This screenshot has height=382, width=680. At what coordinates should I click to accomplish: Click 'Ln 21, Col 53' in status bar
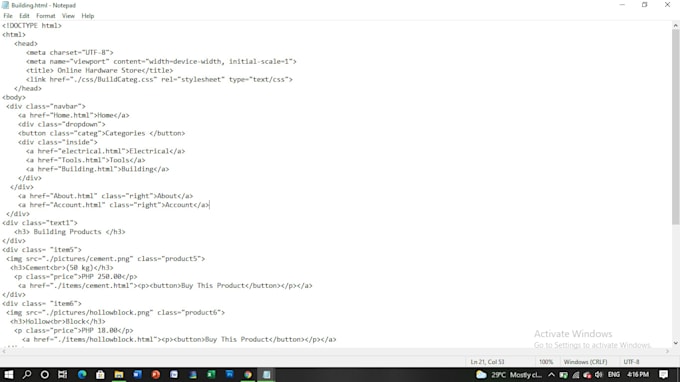point(487,362)
